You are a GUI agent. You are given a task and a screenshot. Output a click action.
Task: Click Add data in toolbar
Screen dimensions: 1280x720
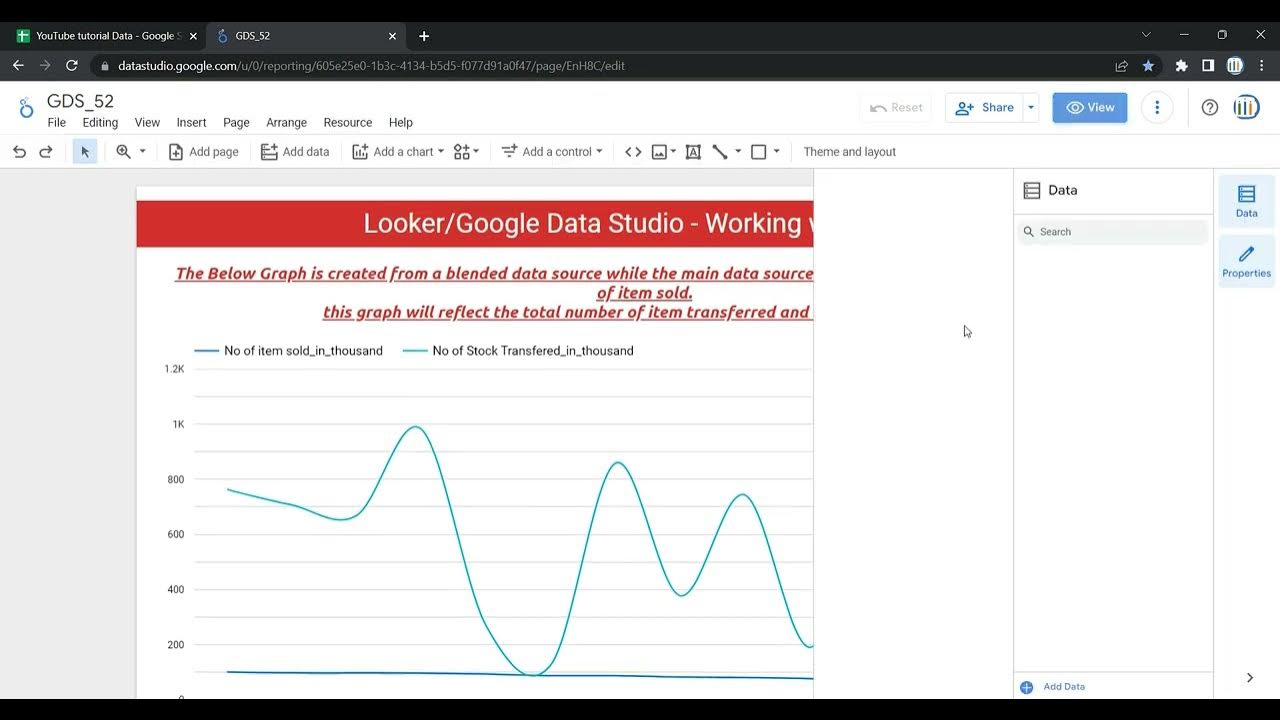click(295, 152)
